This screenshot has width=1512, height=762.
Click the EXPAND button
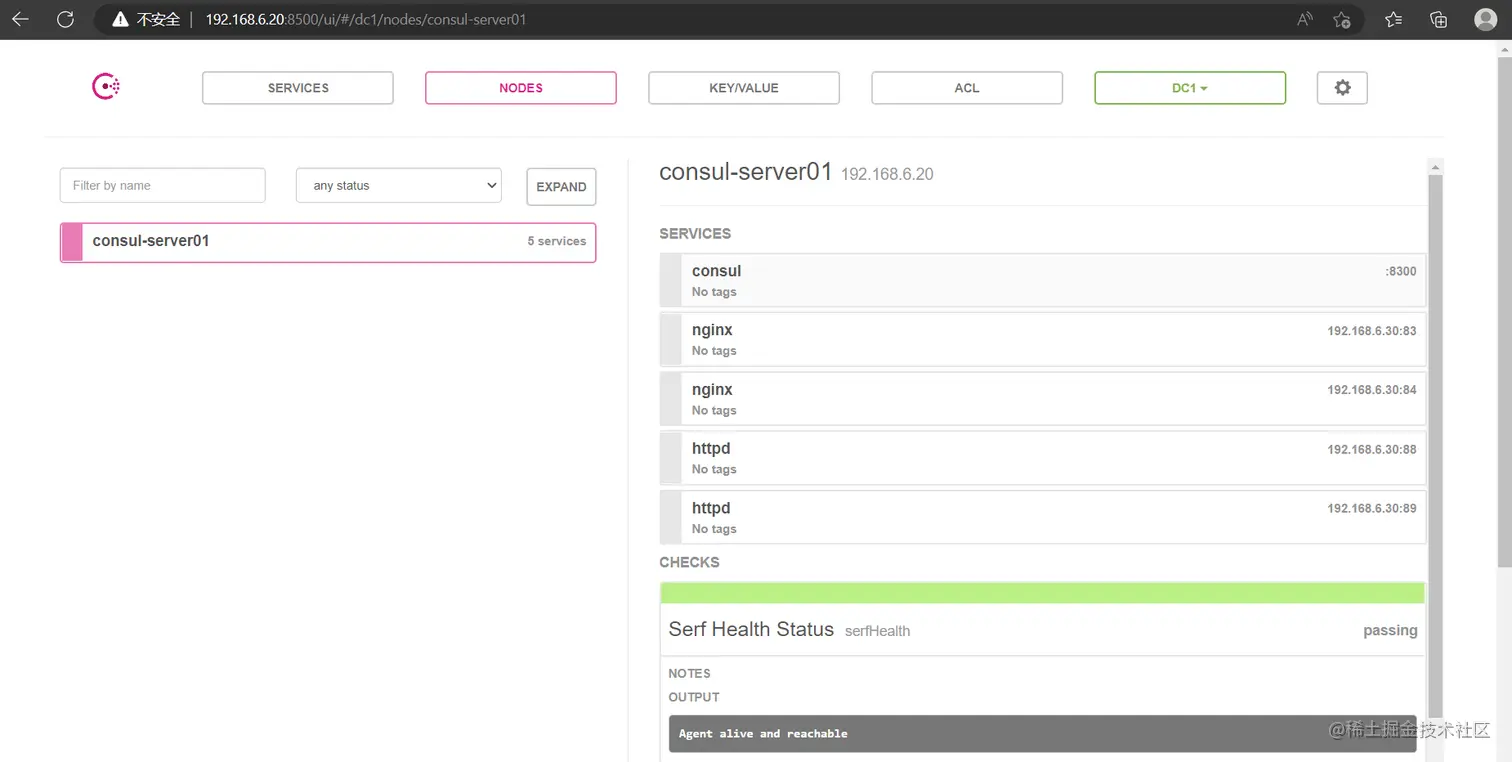click(561, 187)
